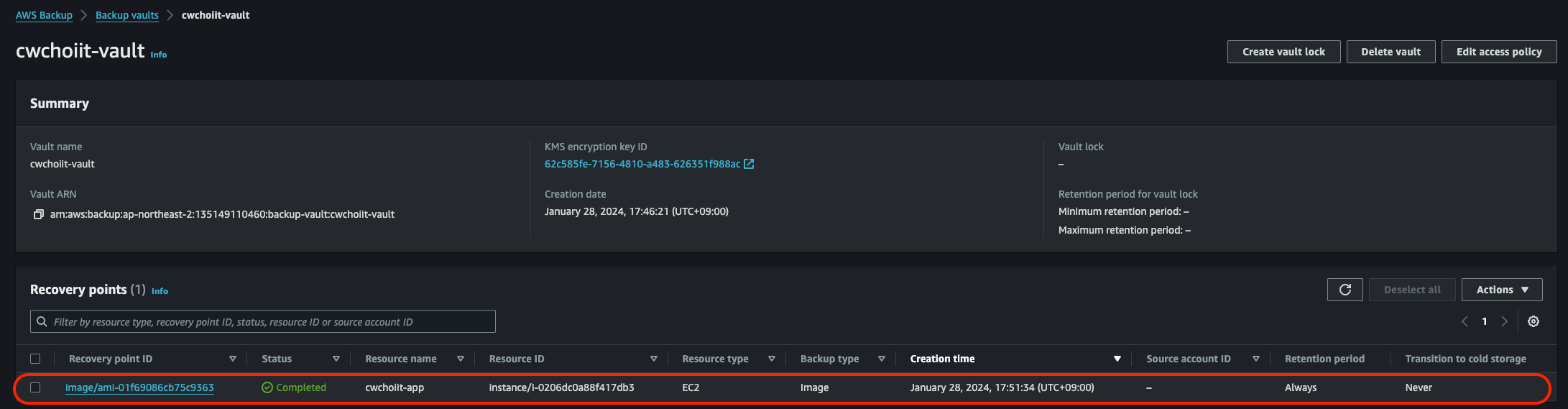The image size is (1568, 409).
Task: Sort by Recovery point ID arrow
Action: coord(233,359)
